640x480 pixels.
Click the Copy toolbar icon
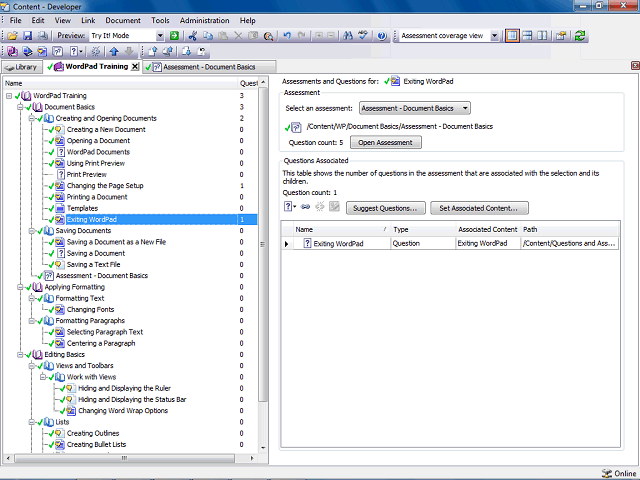tap(208, 36)
